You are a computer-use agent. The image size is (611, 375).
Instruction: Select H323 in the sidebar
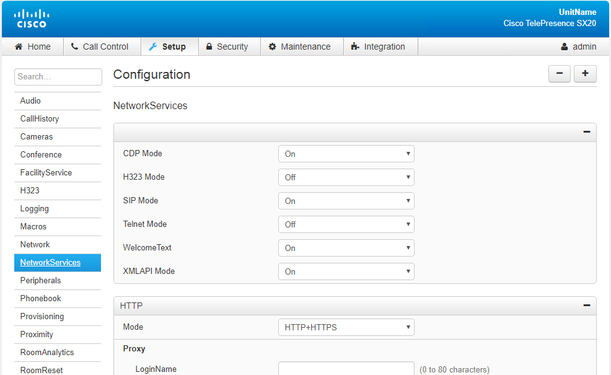click(58, 191)
